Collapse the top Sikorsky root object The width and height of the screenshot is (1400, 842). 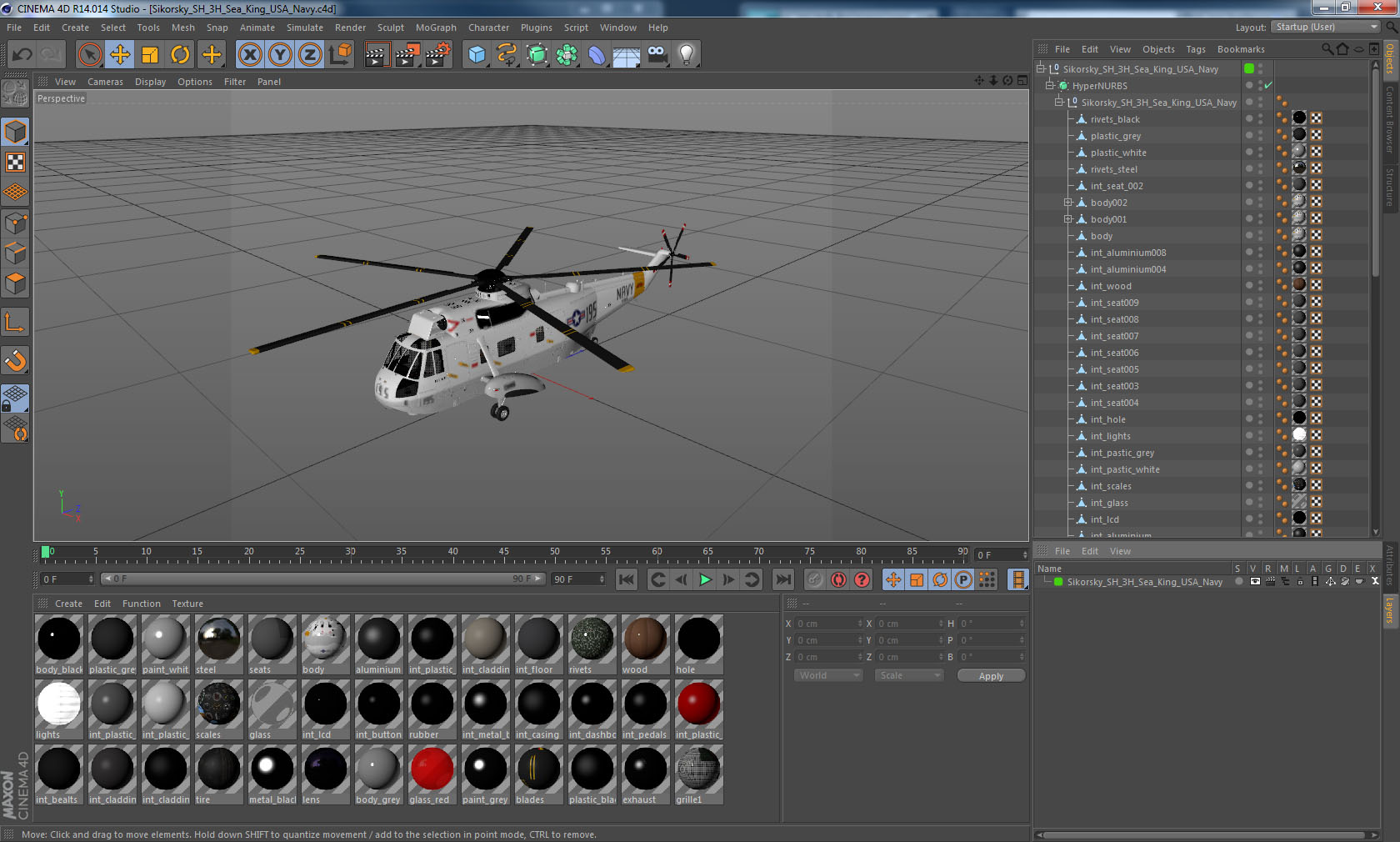coord(1041,69)
